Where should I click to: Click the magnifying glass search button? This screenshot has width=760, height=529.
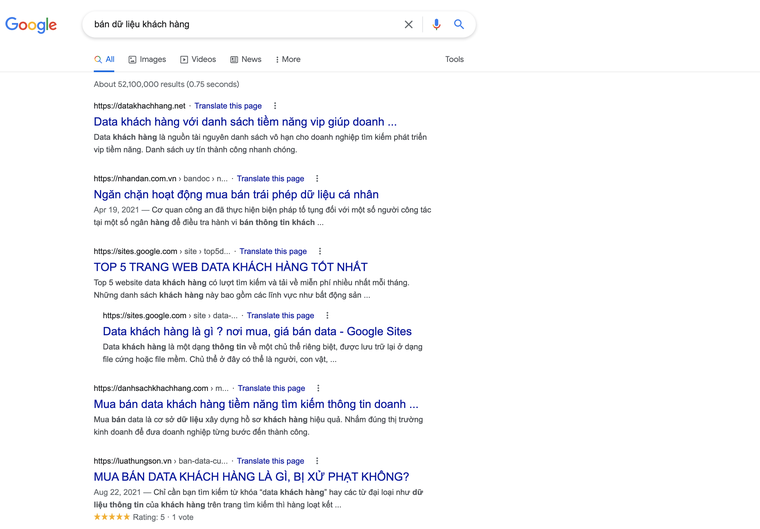pos(459,24)
